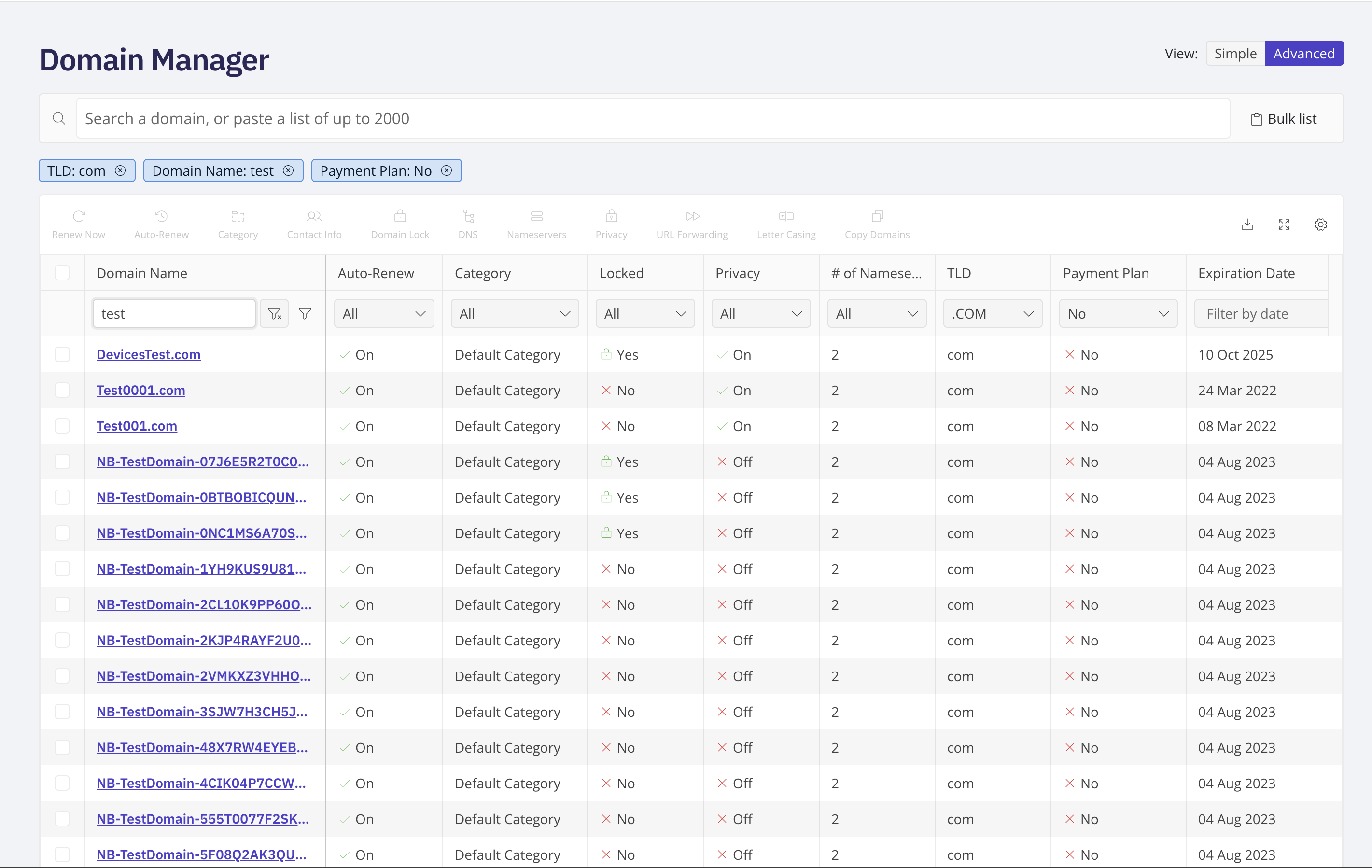Screen dimensions: 1372x868
Task: Tick the select-all checkbox in table header
Action: click(62, 273)
